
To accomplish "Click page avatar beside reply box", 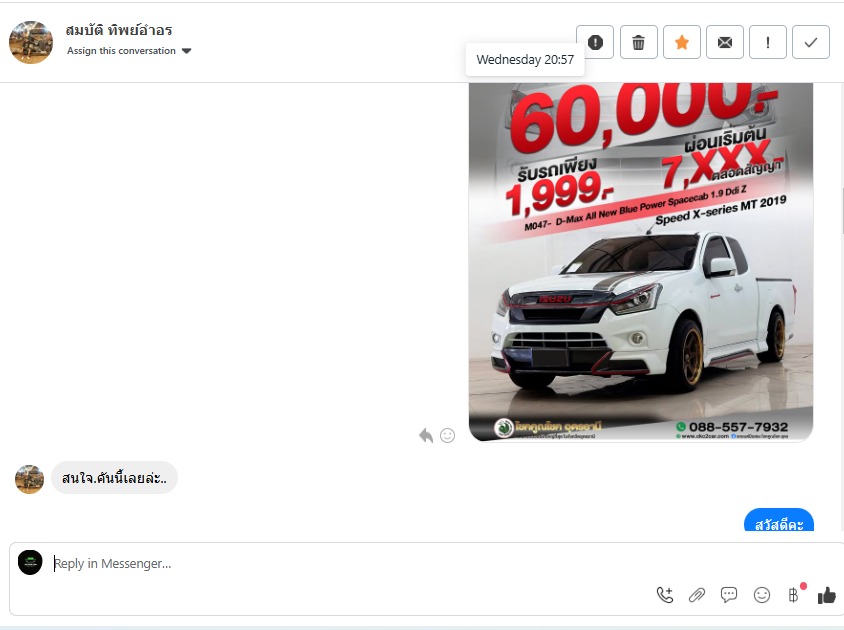I will tap(30, 563).
